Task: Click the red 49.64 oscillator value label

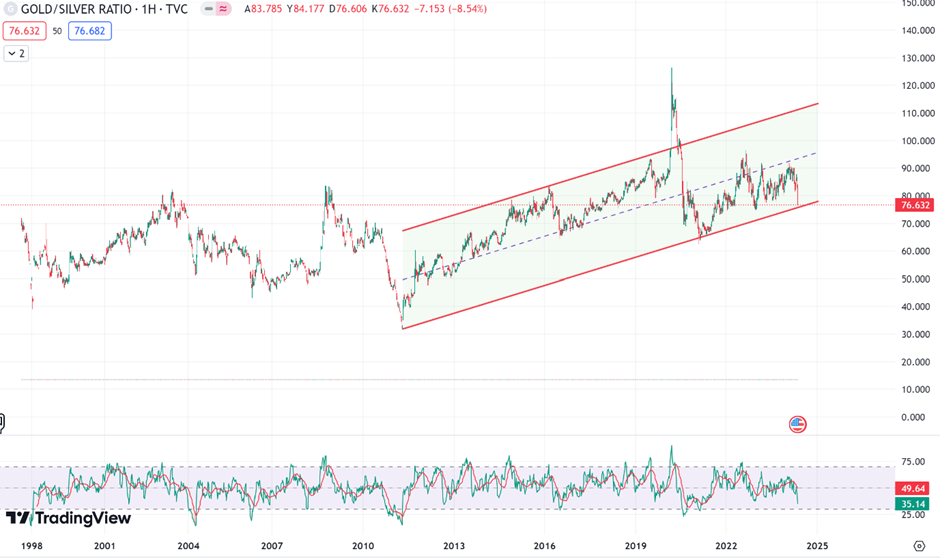Action: click(916, 488)
